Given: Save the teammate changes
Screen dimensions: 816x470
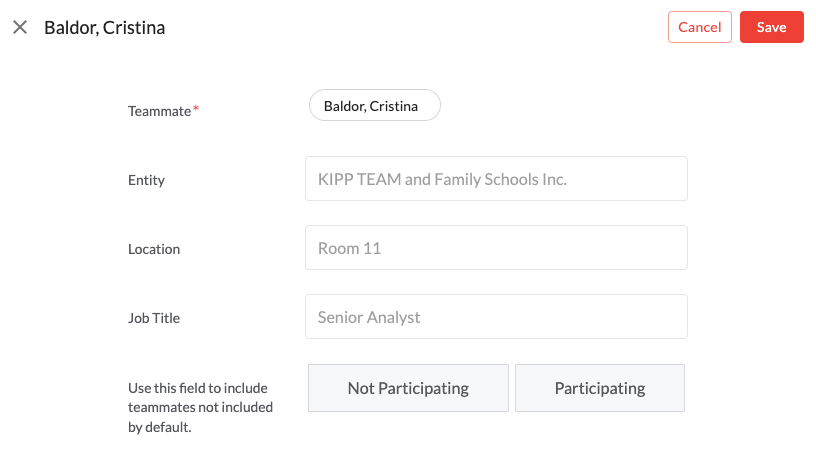Looking at the screenshot, I should 771,28.
